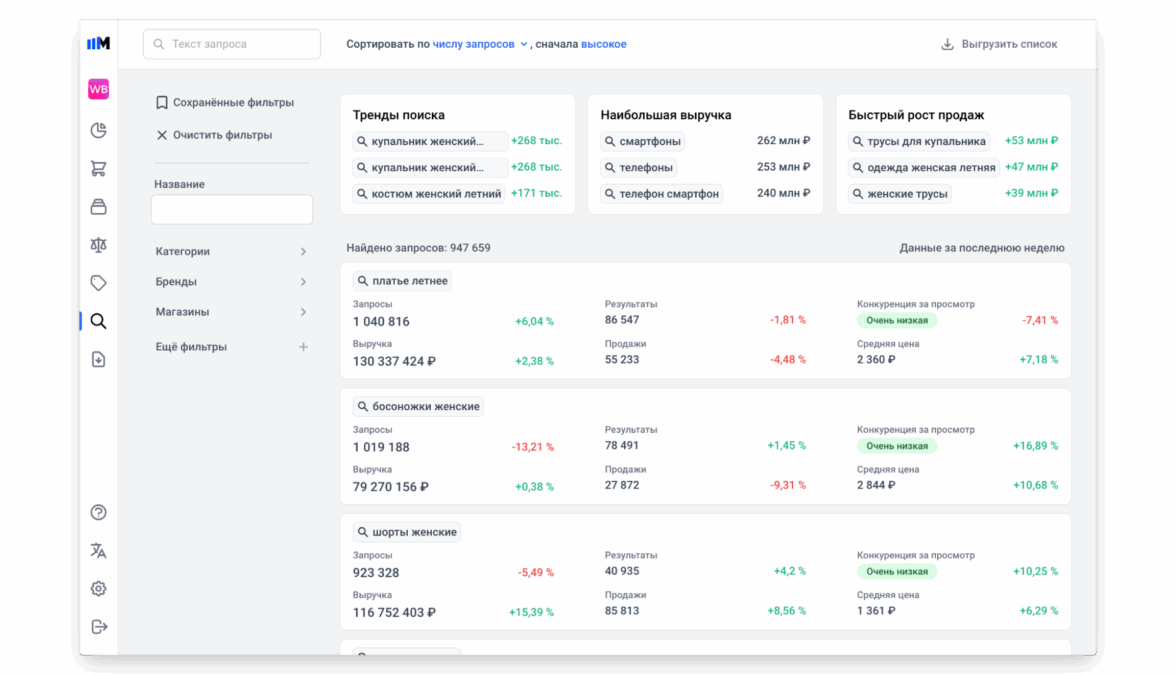Select the WB marketplace badge
This screenshot has height=675, width=1176.
(x=98, y=90)
